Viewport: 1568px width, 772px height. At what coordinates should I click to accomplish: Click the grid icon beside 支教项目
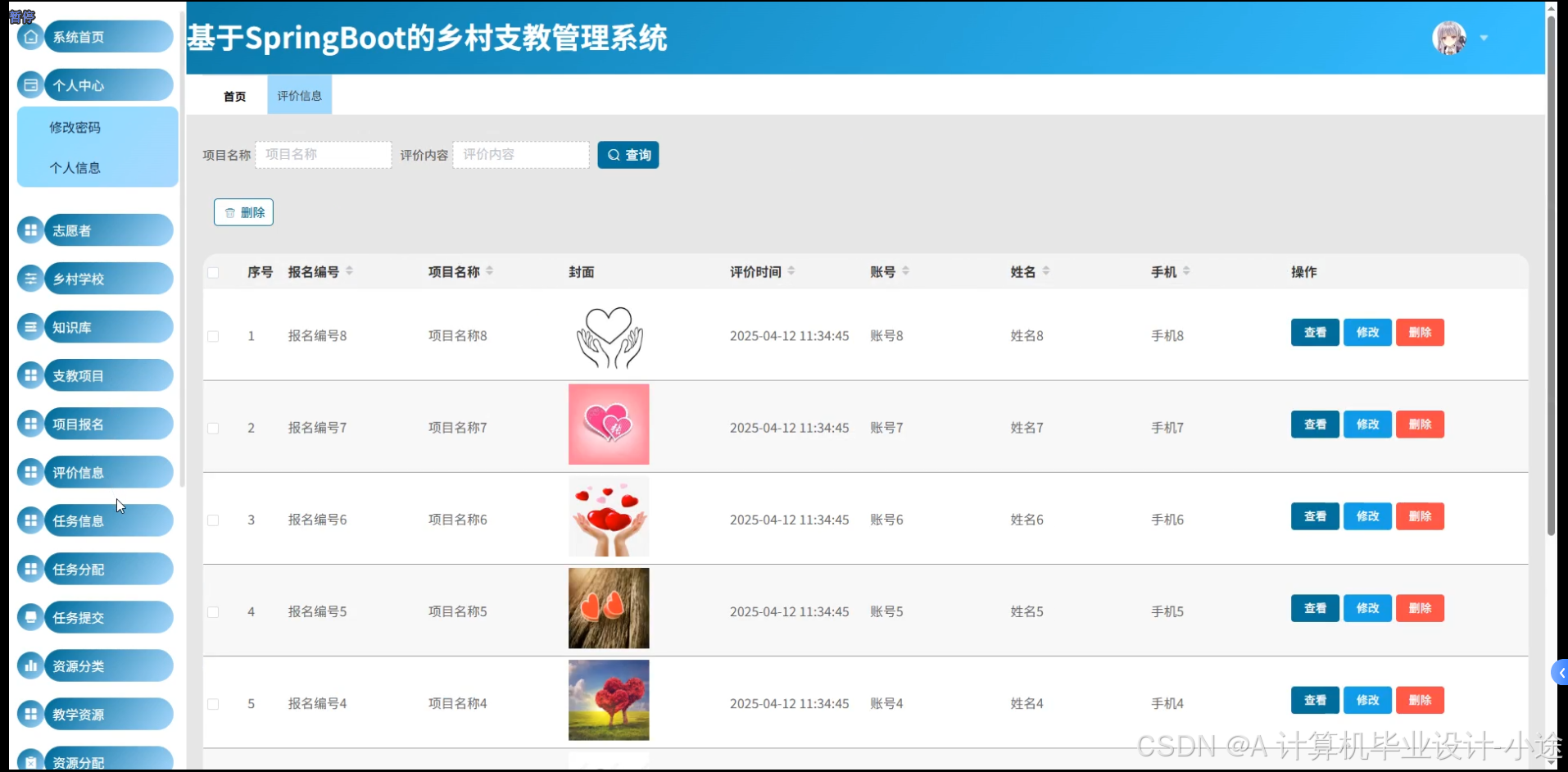(30, 375)
